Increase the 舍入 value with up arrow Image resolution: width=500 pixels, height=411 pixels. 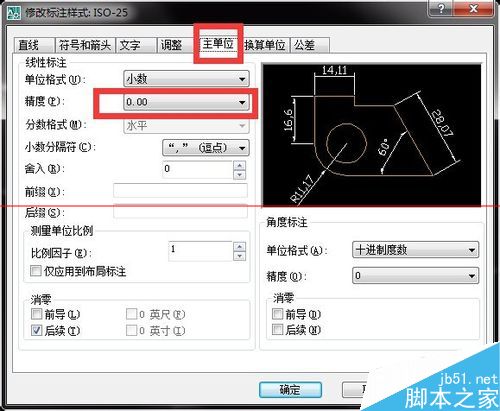pyautogui.click(x=240, y=165)
